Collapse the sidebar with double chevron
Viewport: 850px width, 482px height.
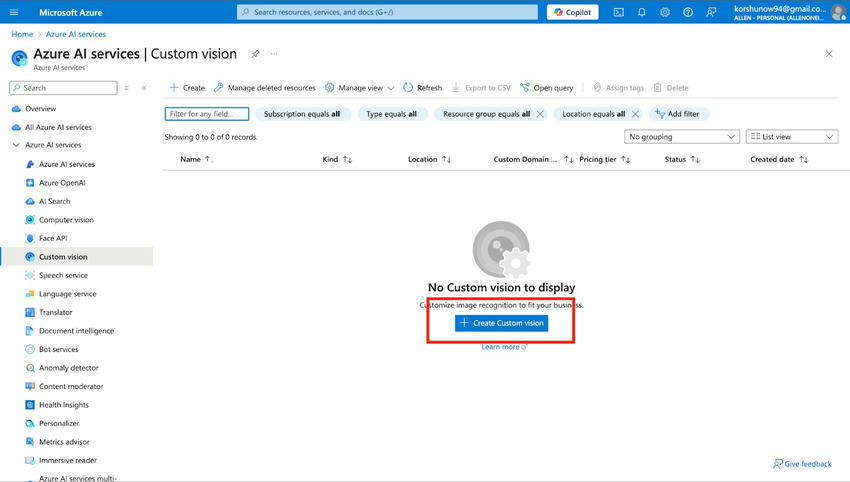tap(144, 88)
